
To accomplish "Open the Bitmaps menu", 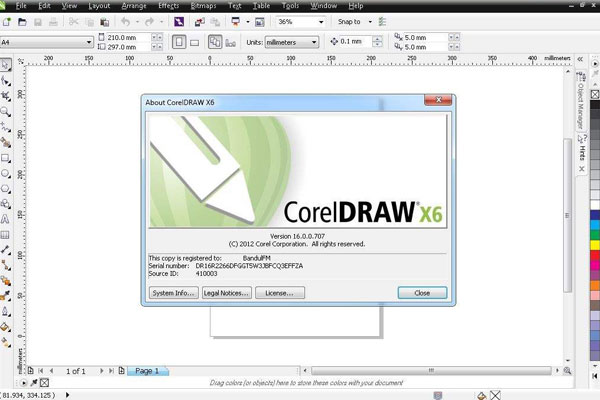I will tap(203, 6).
